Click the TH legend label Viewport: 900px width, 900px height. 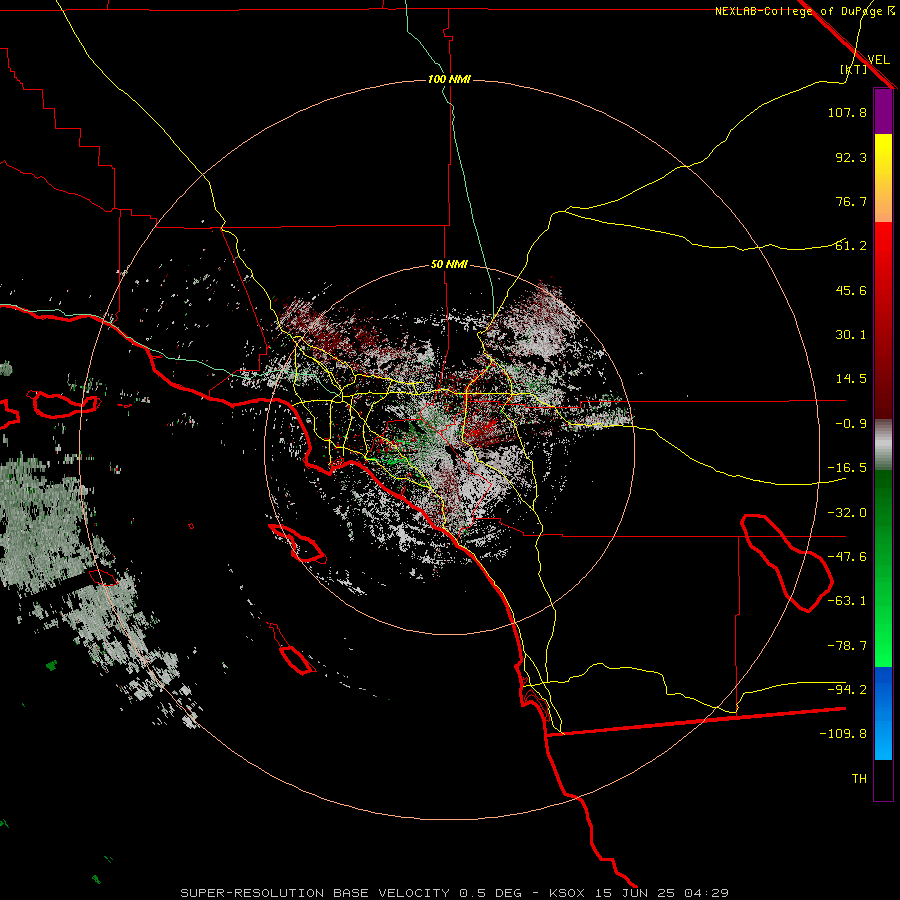click(x=859, y=779)
